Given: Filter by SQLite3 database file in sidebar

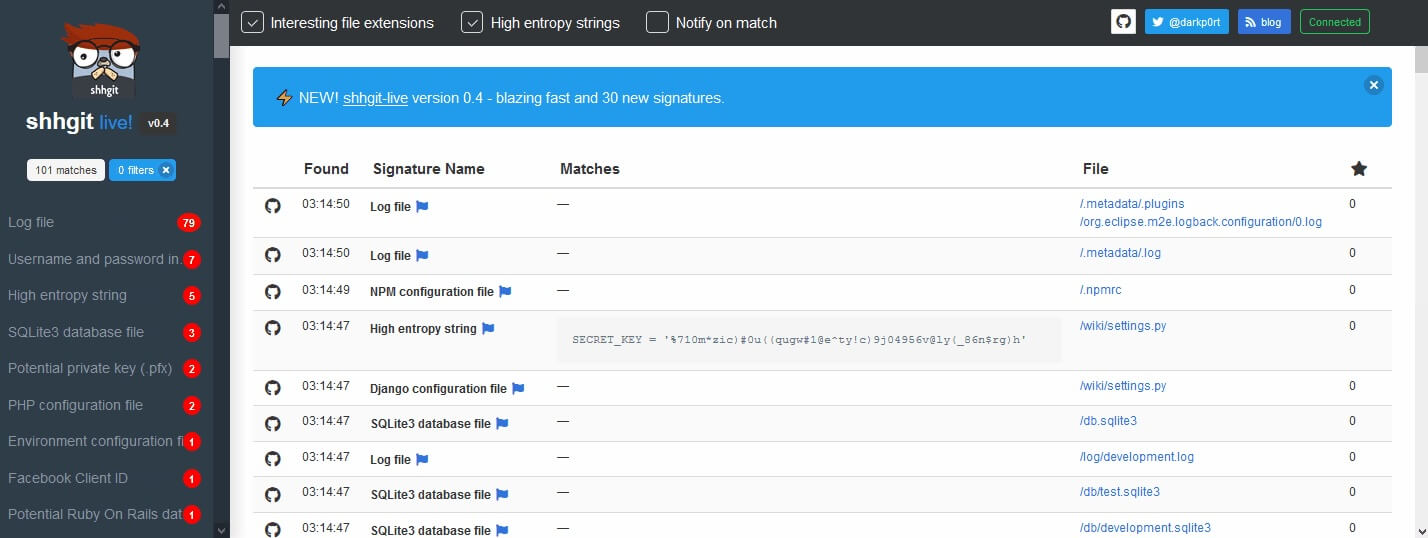Looking at the screenshot, I should [104, 332].
